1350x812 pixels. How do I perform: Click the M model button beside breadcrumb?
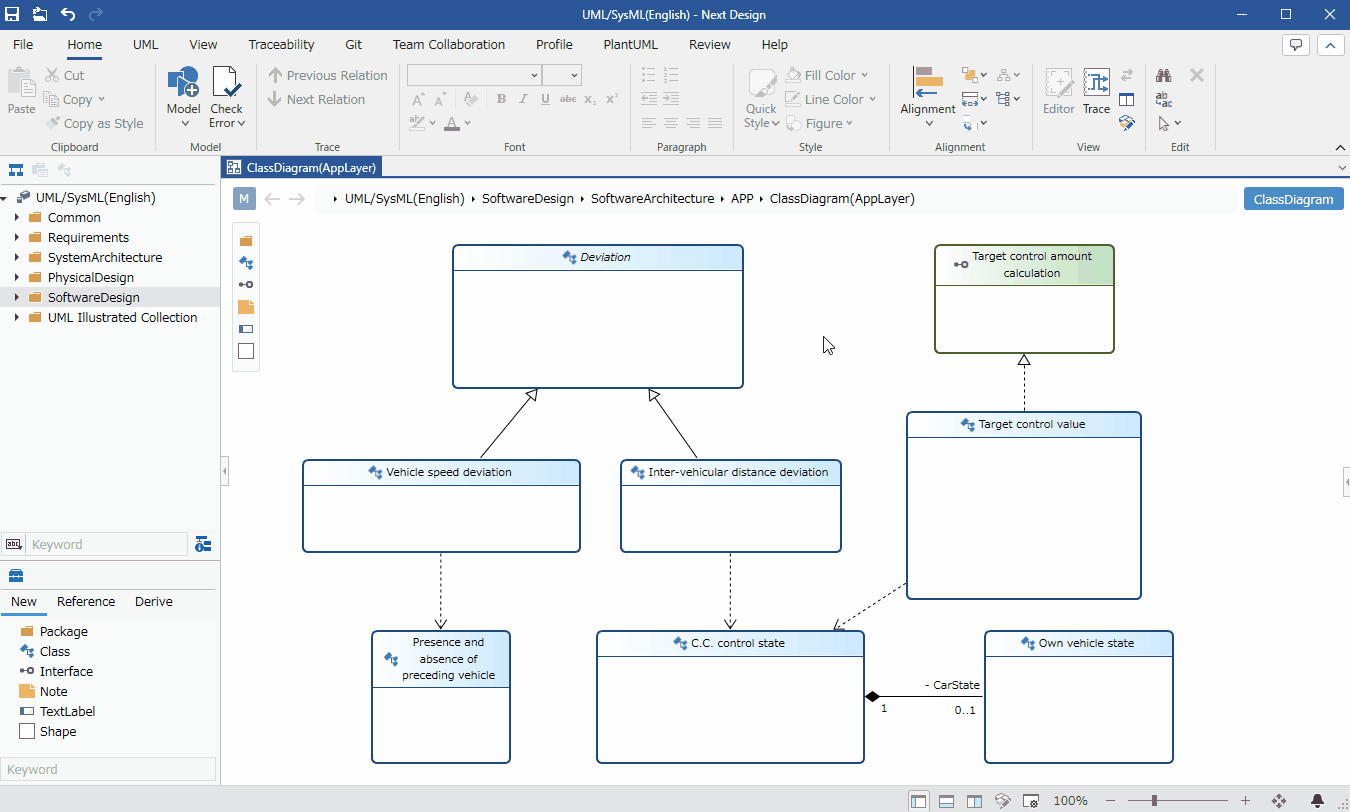(244, 198)
